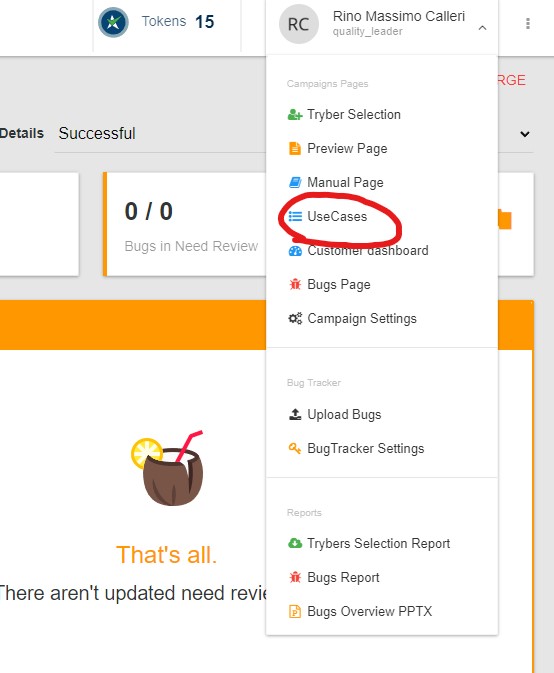
Task: Collapse the user menu chevron
Action: click(x=482, y=28)
